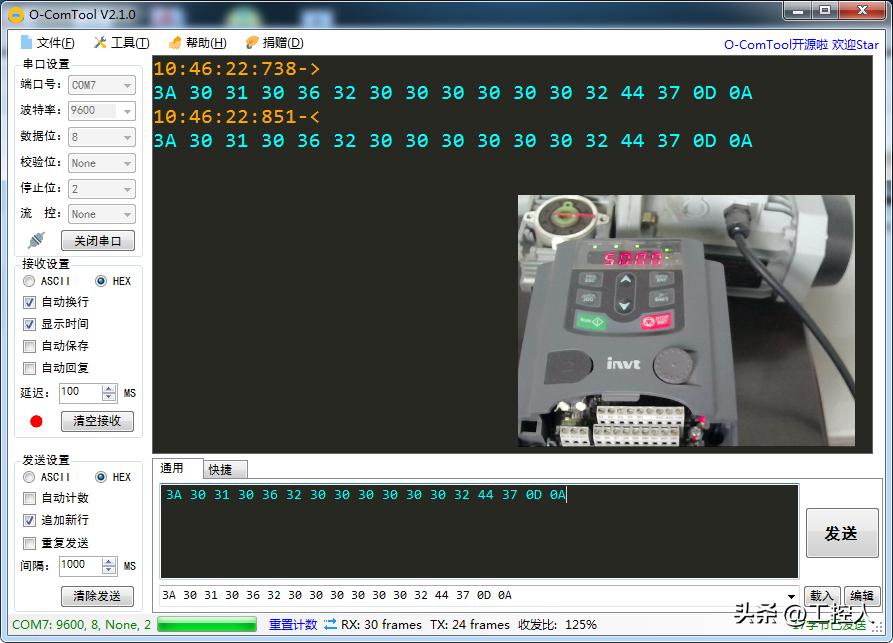Click the red receive status indicator circle
This screenshot has height=643, width=893.
pyautogui.click(x=36, y=420)
